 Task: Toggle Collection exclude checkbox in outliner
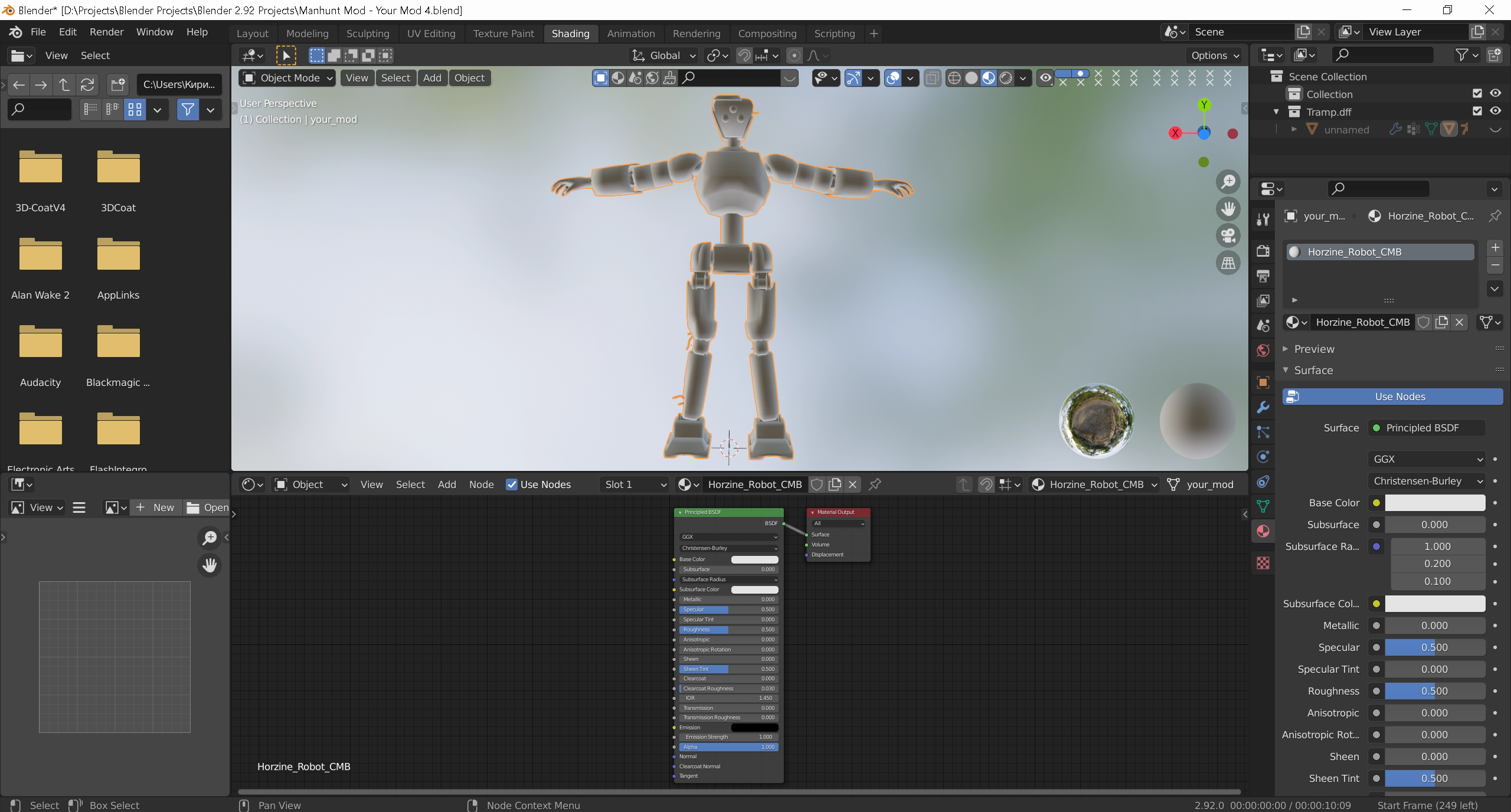click(1477, 93)
